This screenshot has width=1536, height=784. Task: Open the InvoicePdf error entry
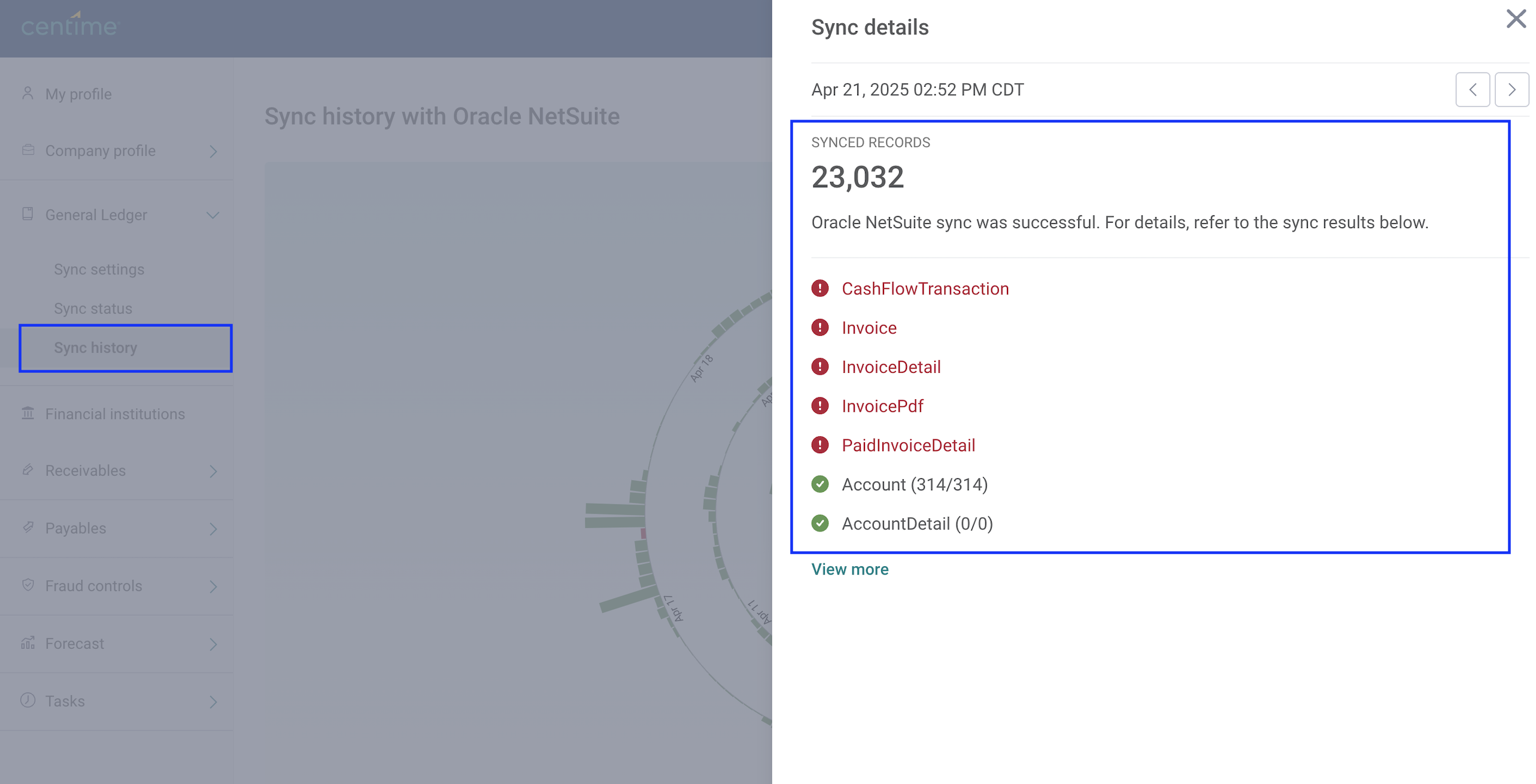pos(882,406)
